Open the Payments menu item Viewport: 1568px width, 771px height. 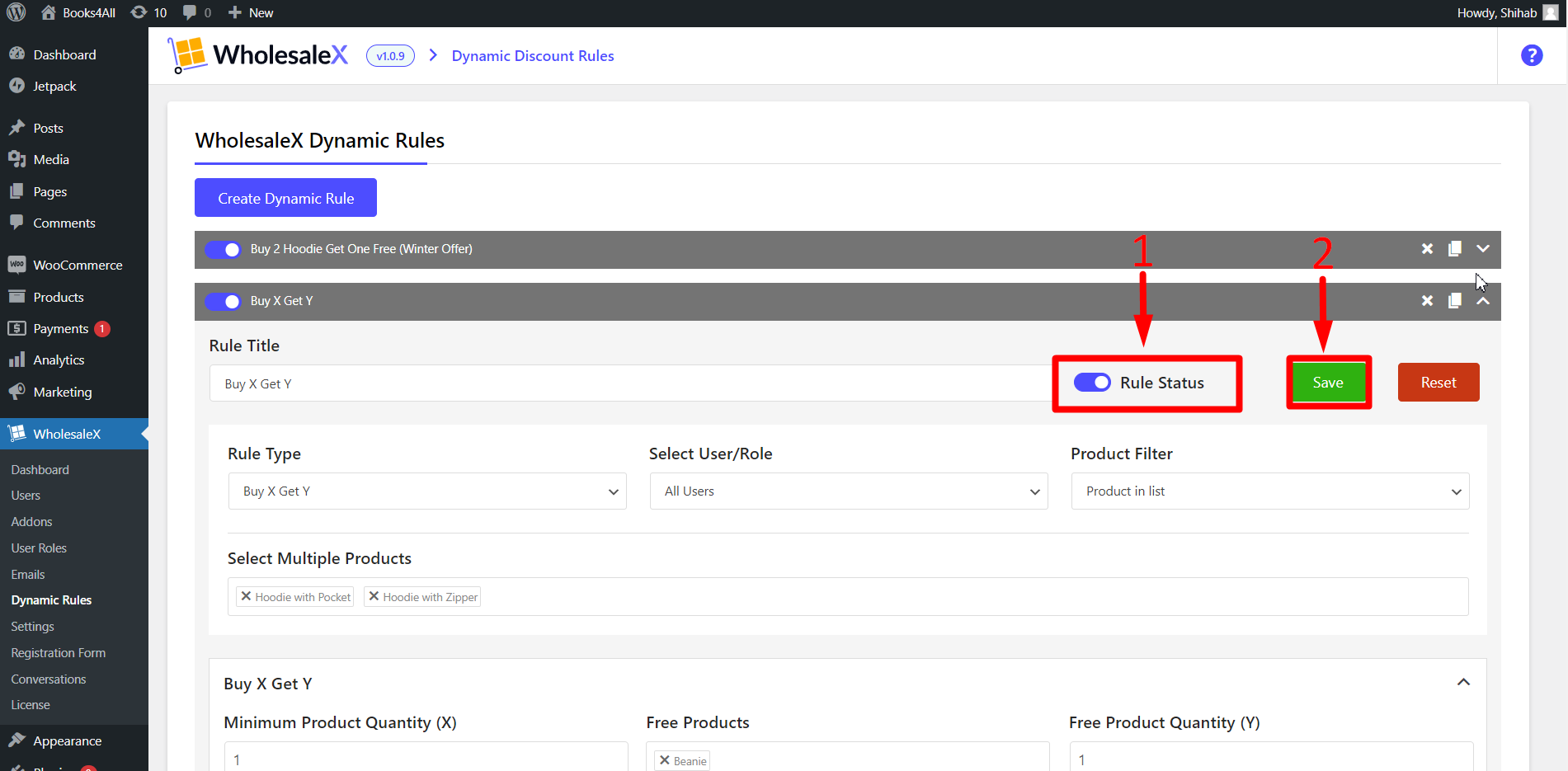click(60, 328)
